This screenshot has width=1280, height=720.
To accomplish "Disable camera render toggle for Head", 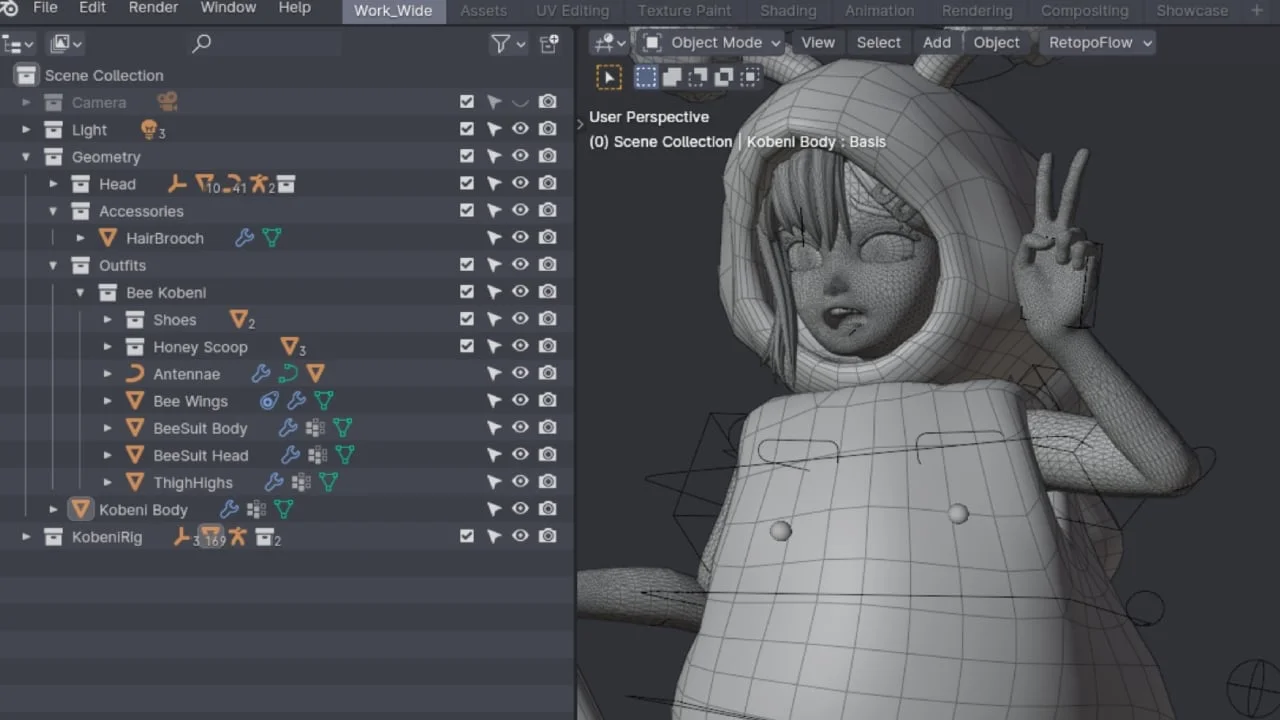I will (547, 183).
